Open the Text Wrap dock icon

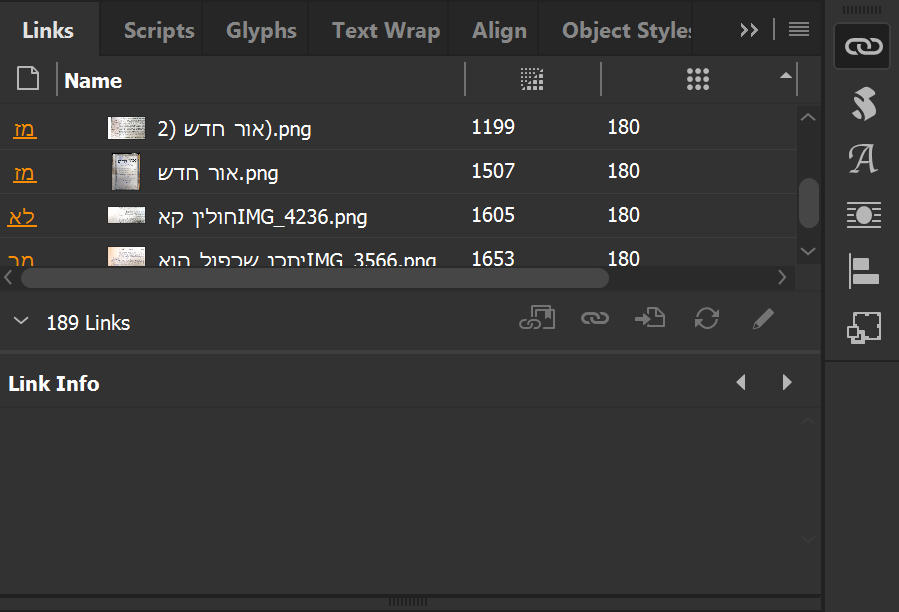pos(863,215)
